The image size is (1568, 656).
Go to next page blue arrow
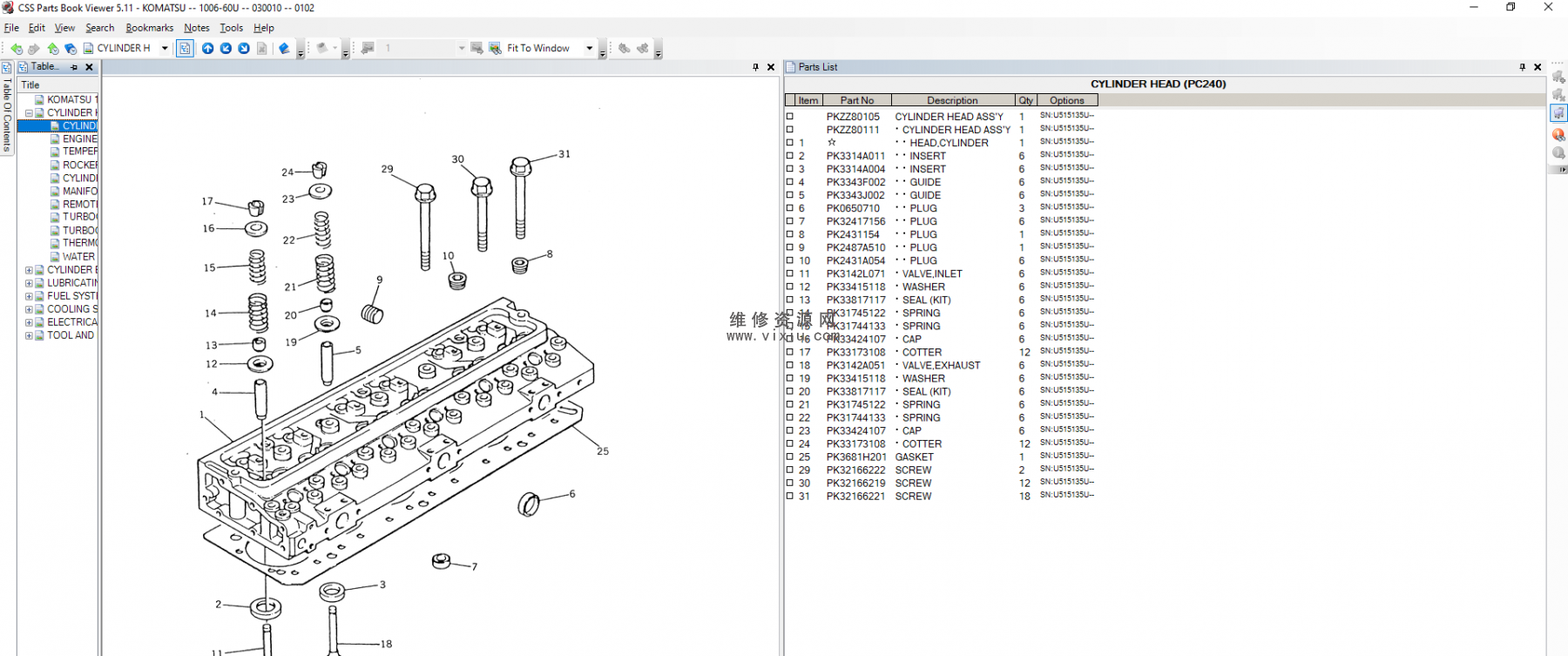pyautogui.click(x=244, y=49)
